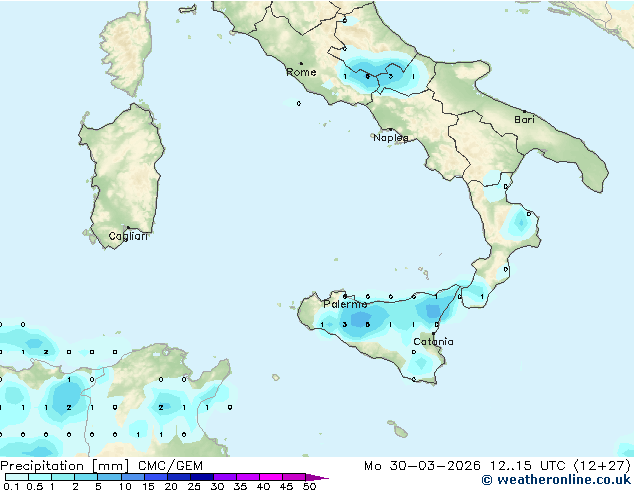This screenshot has height=490, width=634.
Task: Select the 1–2 mm legend swatch
Action: point(63,477)
